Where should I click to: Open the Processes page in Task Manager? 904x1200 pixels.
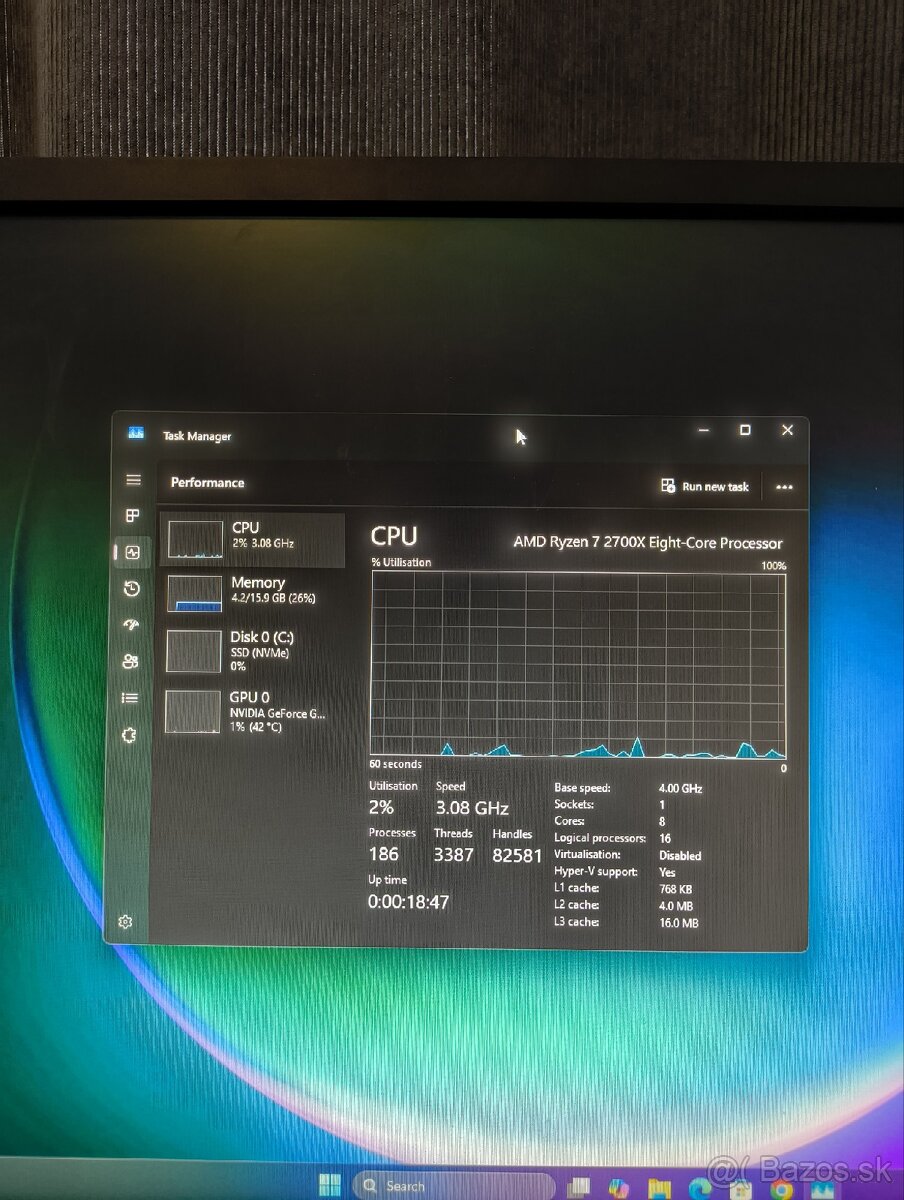pyautogui.click(x=133, y=516)
